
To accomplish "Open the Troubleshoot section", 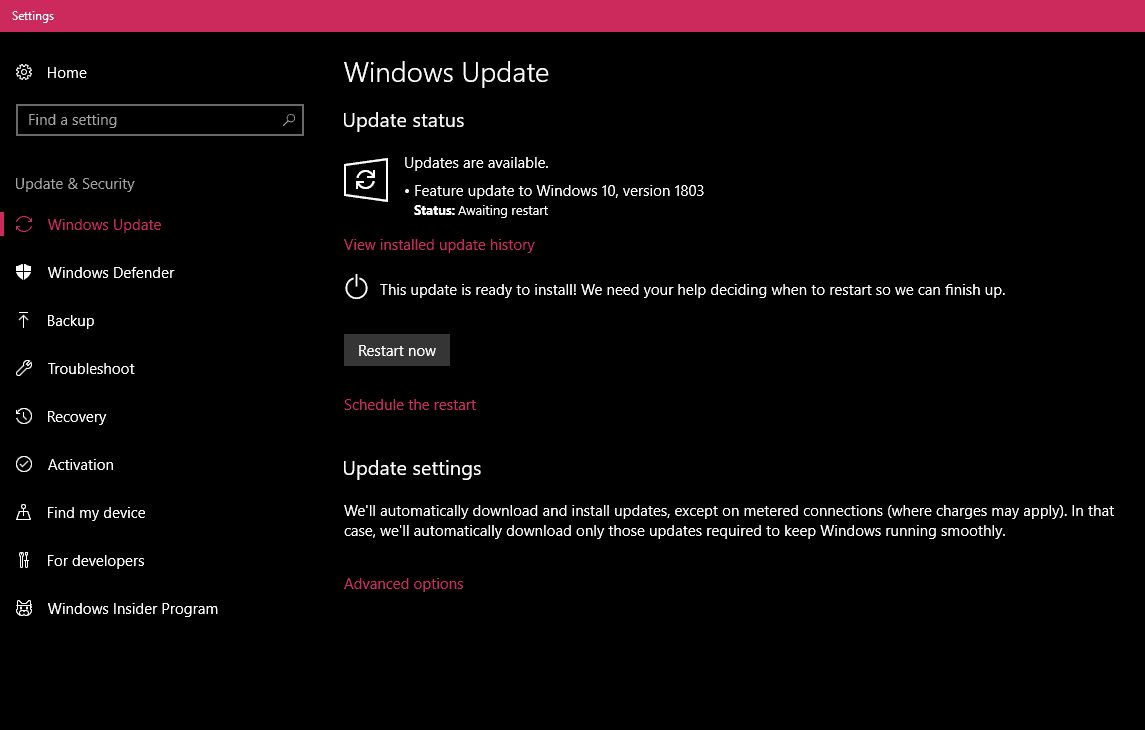I will coord(91,369).
